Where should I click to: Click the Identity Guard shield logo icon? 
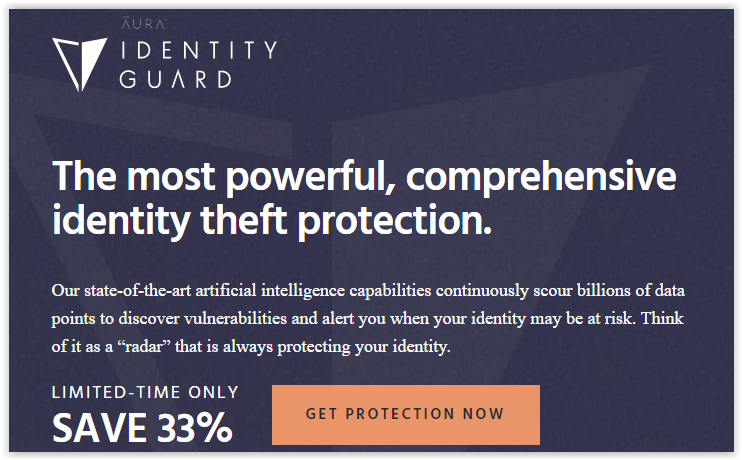point(80,64)
